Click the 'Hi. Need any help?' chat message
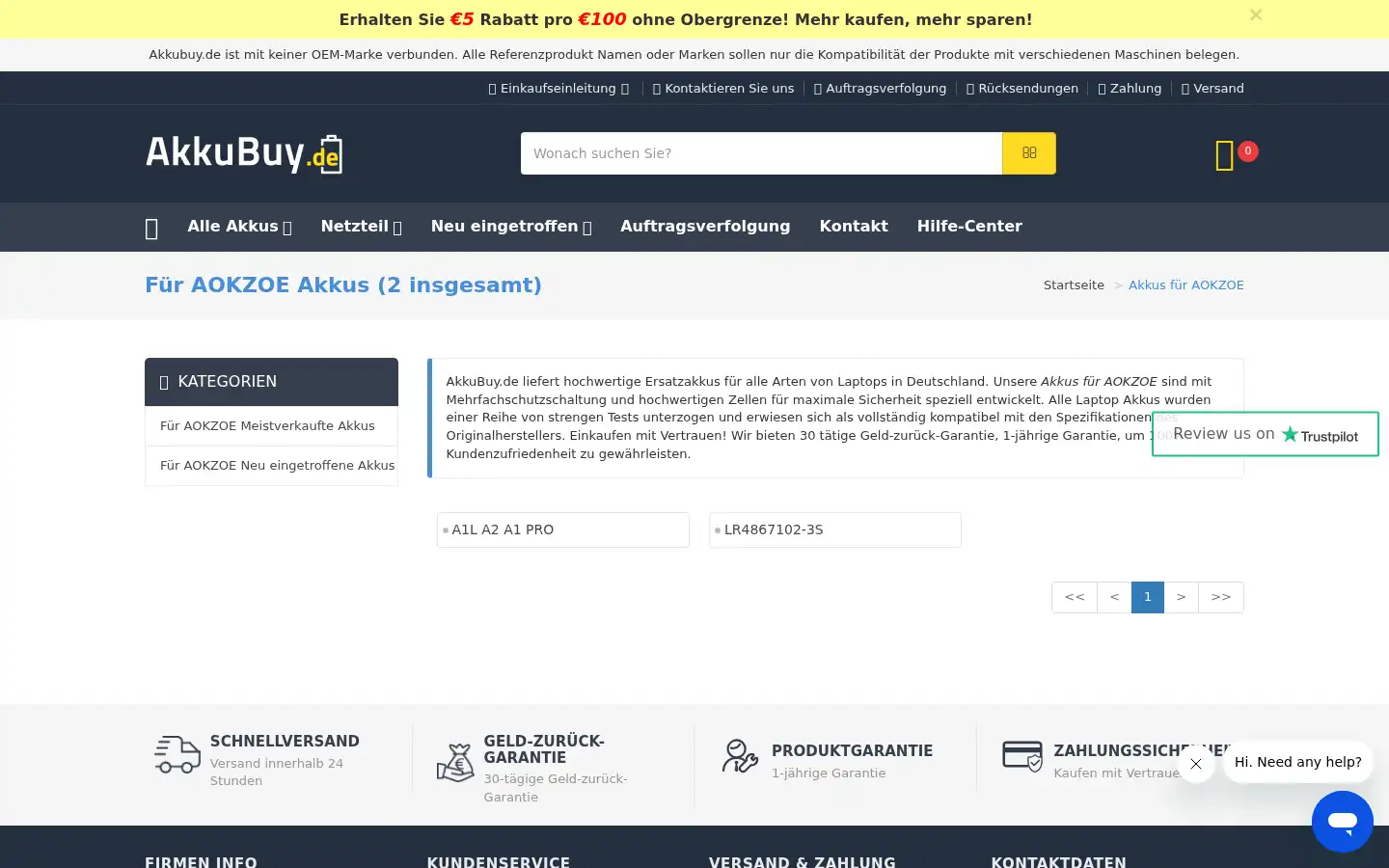Image resolution: width=1389 pixels, height=868 pixels. click(1298, 762)
